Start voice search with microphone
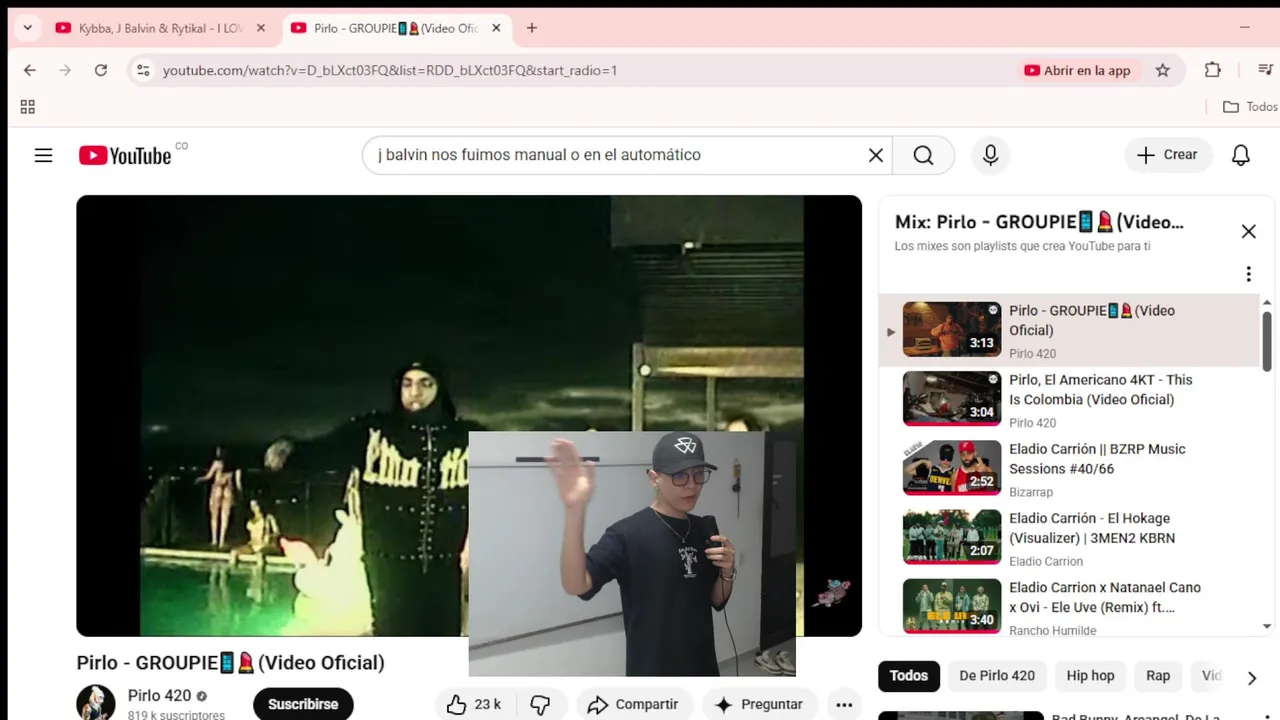The height and width of the screenshot is (720, 1280). coord(990,155)
